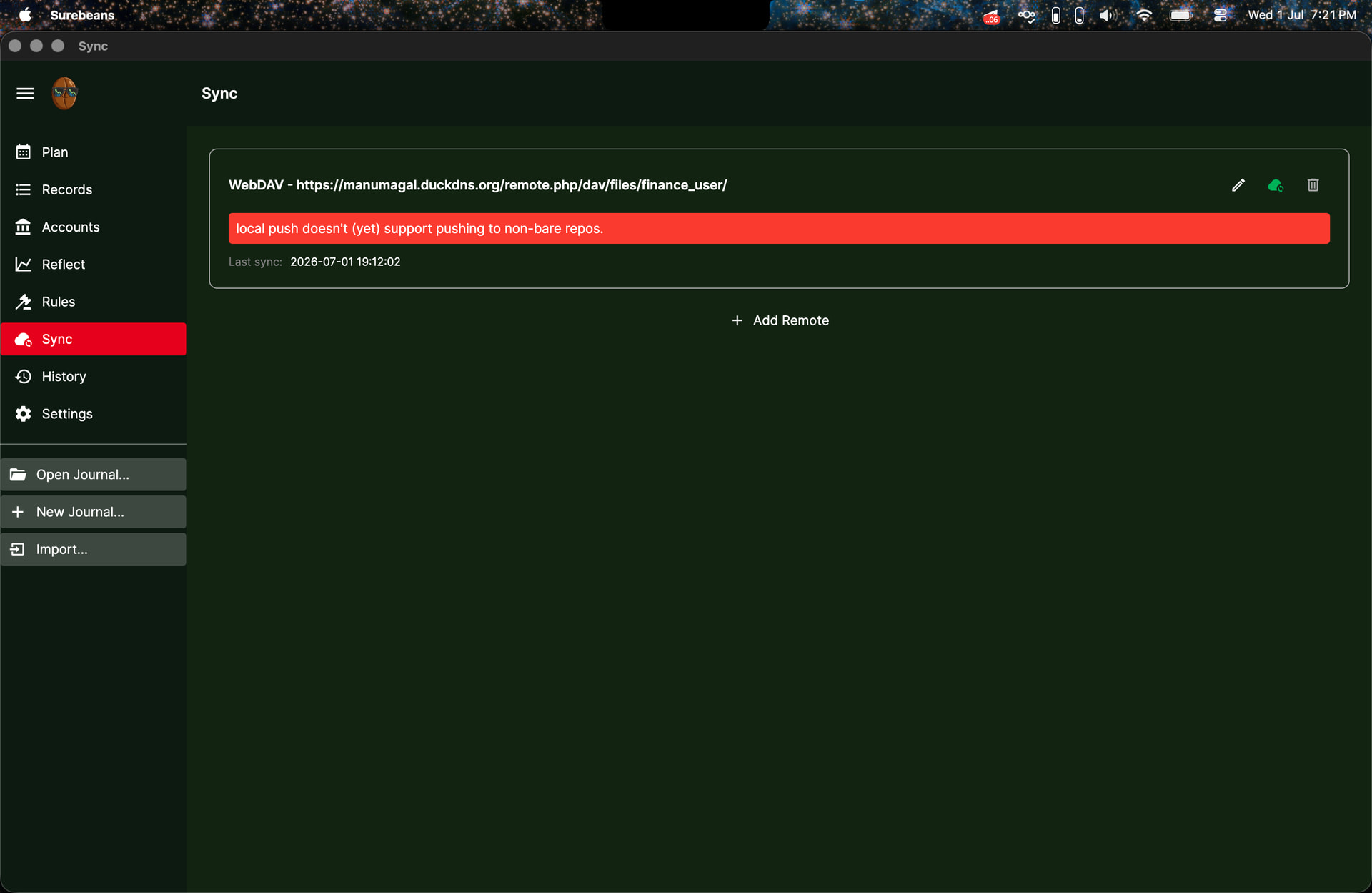
Task: Click the Open Journal... button
Action: pyautogui.click(x=94, y=475)
